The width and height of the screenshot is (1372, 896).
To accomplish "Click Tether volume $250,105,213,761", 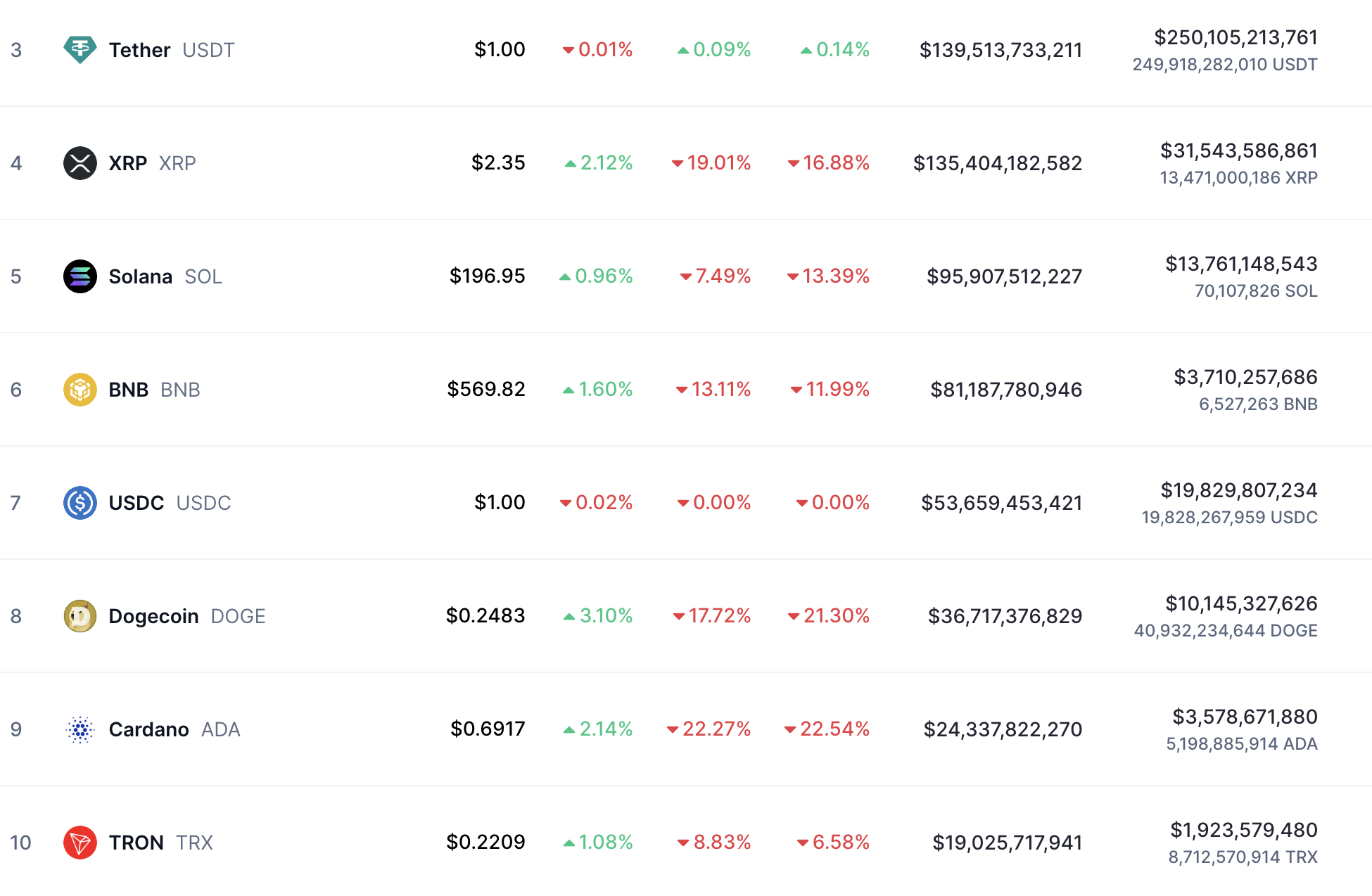I will point(1236,37).
